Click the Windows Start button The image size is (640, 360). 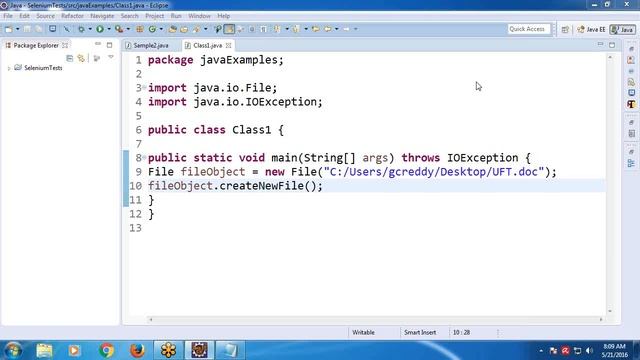[13, 350]
